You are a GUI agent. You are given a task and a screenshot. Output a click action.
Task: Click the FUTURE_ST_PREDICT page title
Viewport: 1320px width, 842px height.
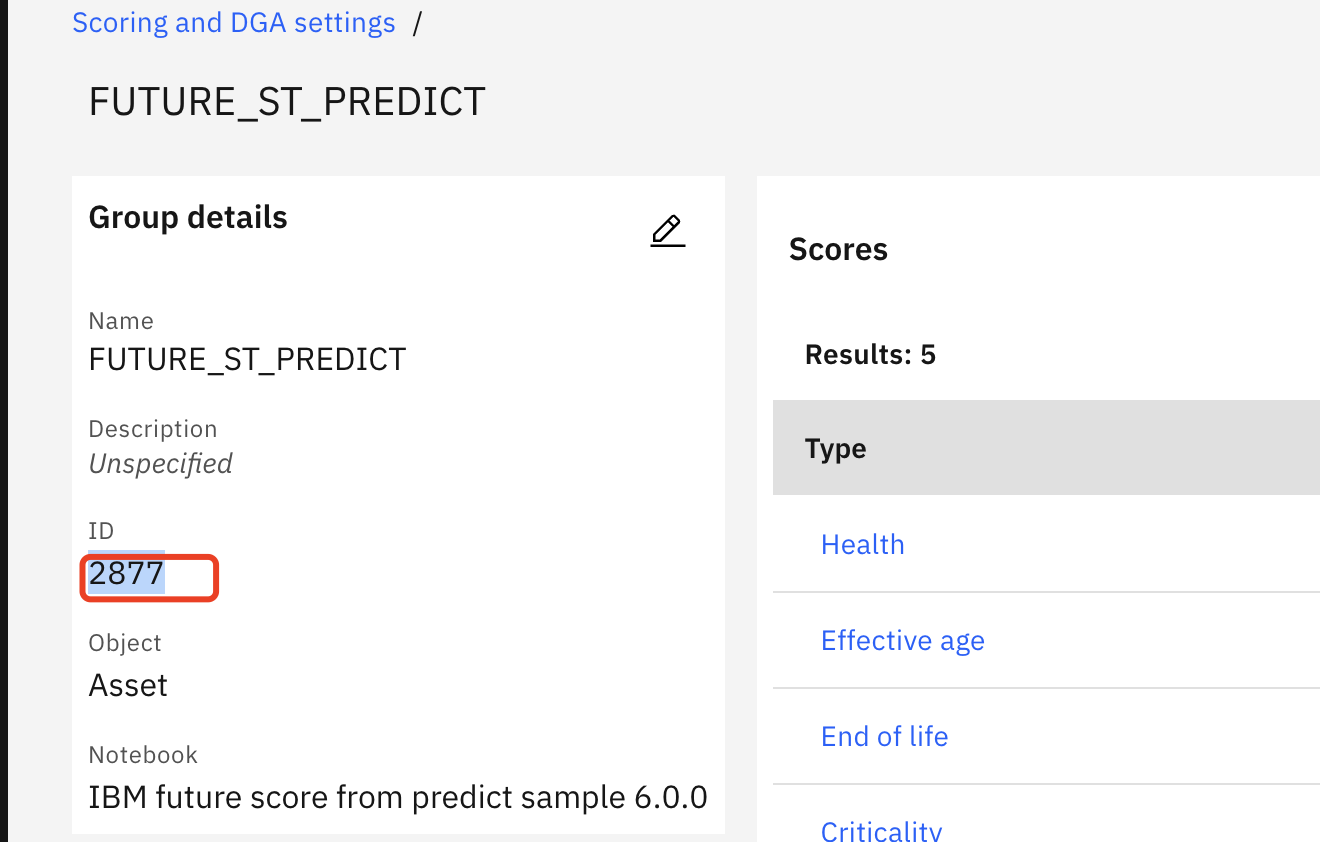point(287,102)
